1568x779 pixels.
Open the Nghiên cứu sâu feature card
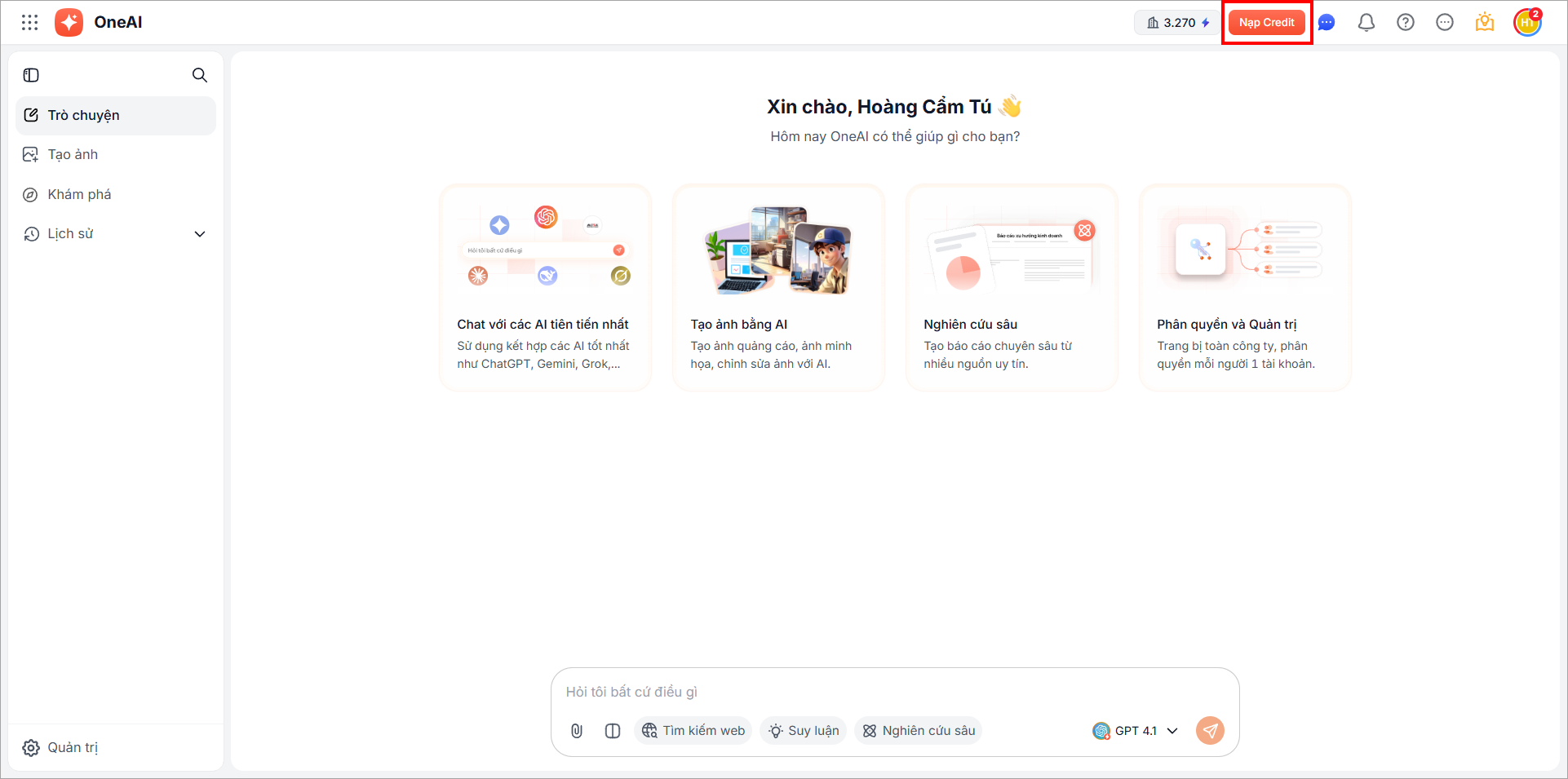tap(1012, 287)
